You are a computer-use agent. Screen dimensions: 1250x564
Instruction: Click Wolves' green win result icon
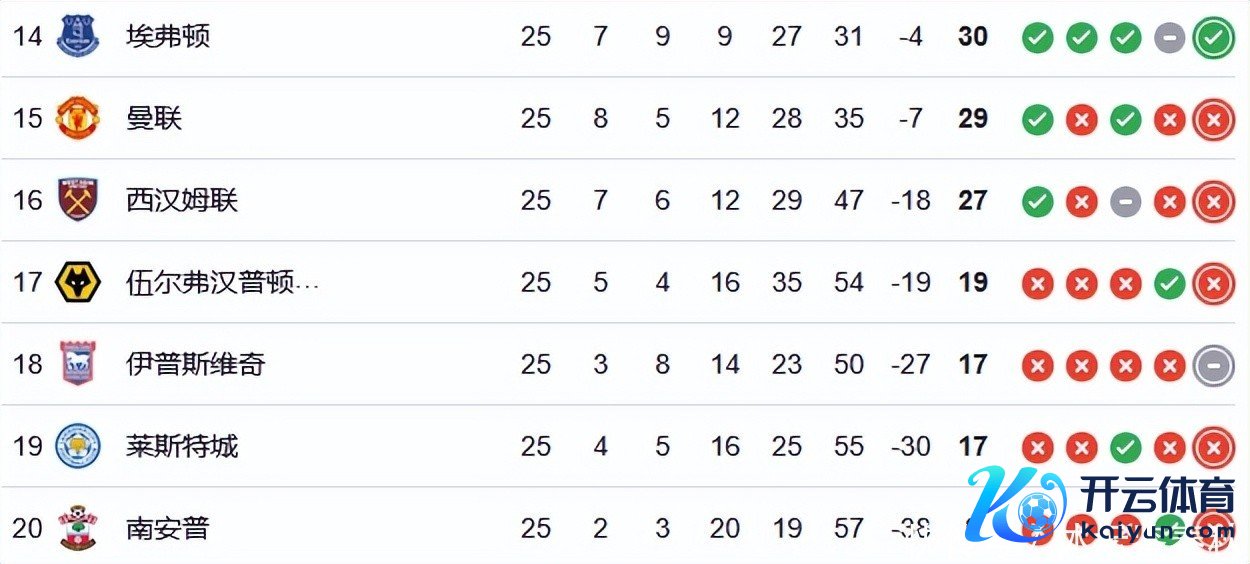coord(1169,284)
